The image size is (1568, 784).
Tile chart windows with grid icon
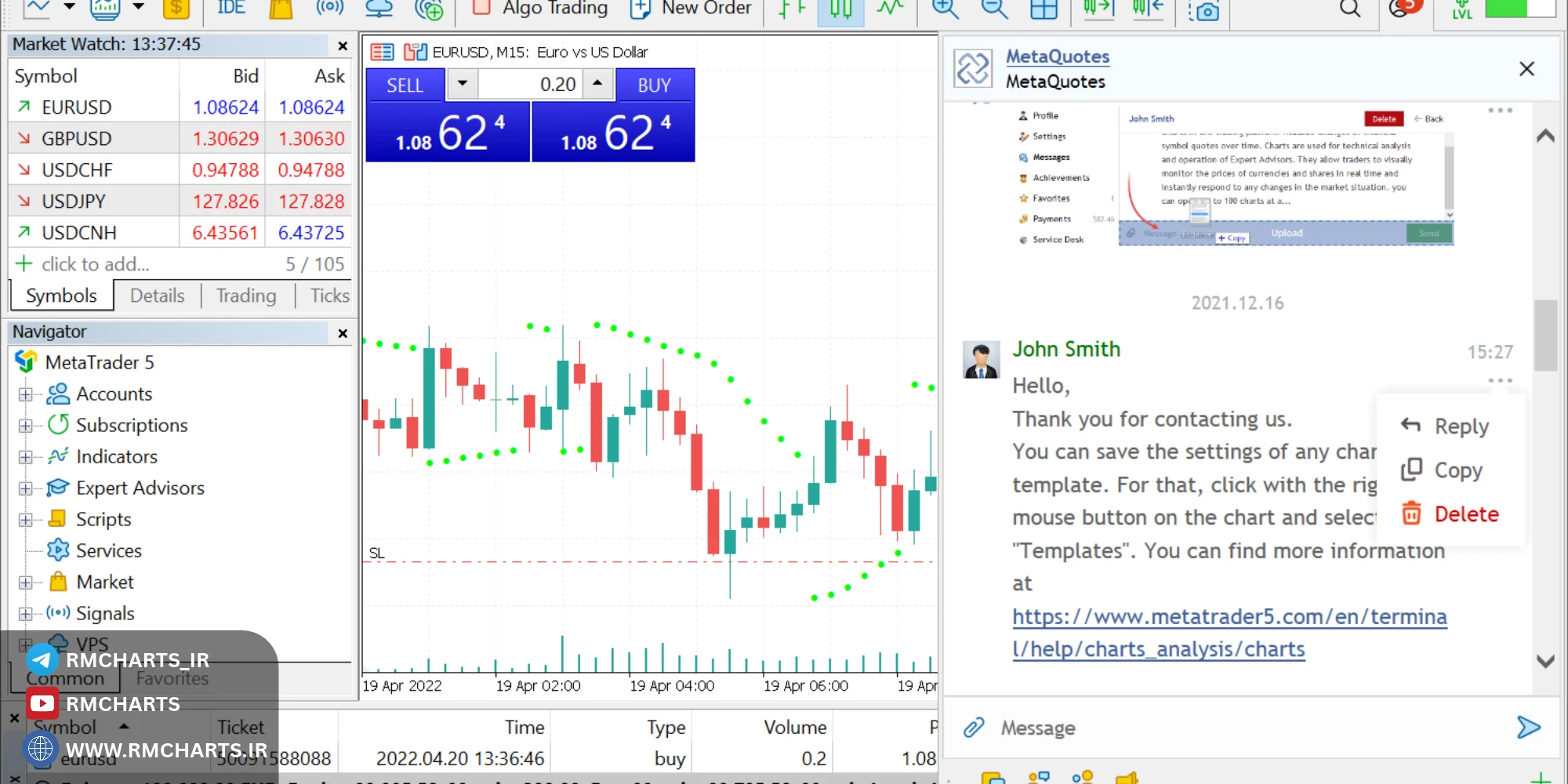click(1044, 9)
